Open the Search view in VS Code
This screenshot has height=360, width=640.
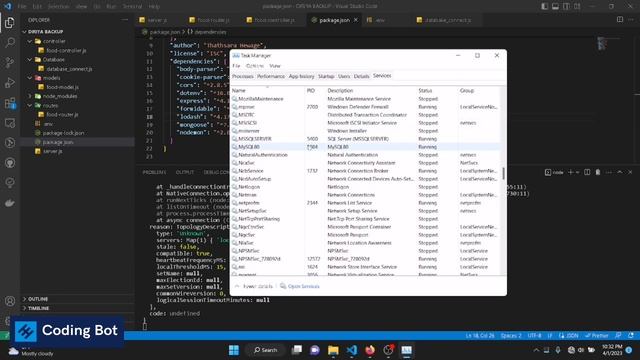(x=10, y=42)
